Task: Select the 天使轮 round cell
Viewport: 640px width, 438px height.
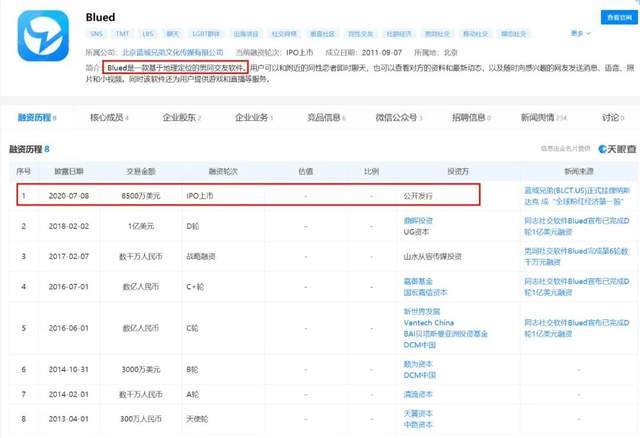Action: 197,419
